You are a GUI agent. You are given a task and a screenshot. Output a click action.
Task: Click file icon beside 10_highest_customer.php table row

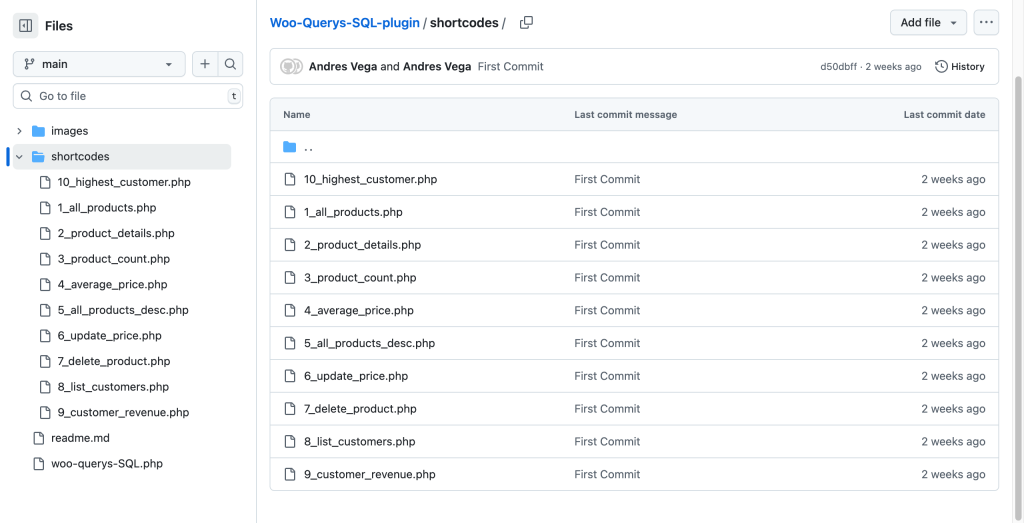pos(289,180)
